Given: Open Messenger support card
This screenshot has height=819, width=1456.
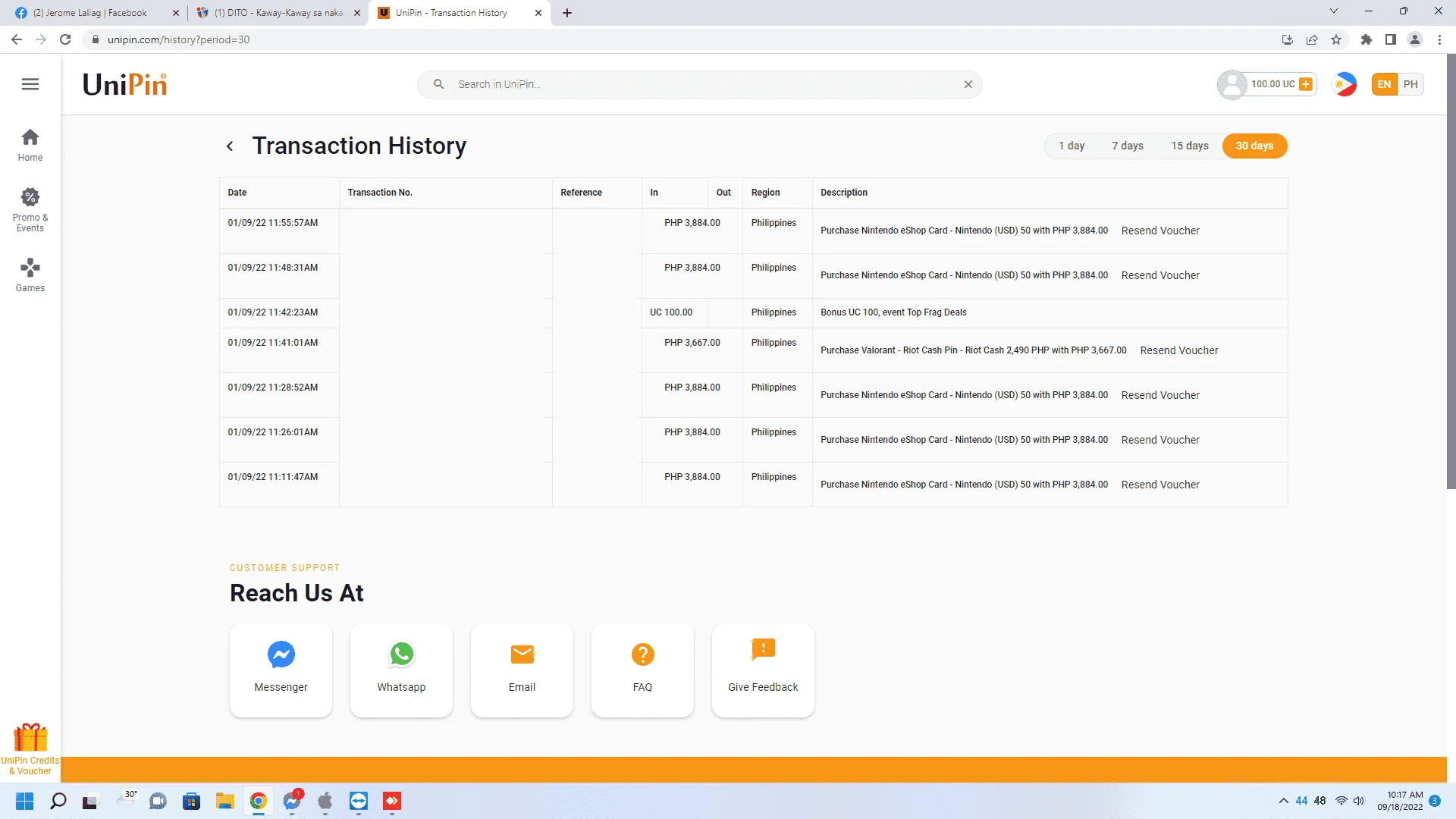Looking at the screenshot, I should 281,670.
